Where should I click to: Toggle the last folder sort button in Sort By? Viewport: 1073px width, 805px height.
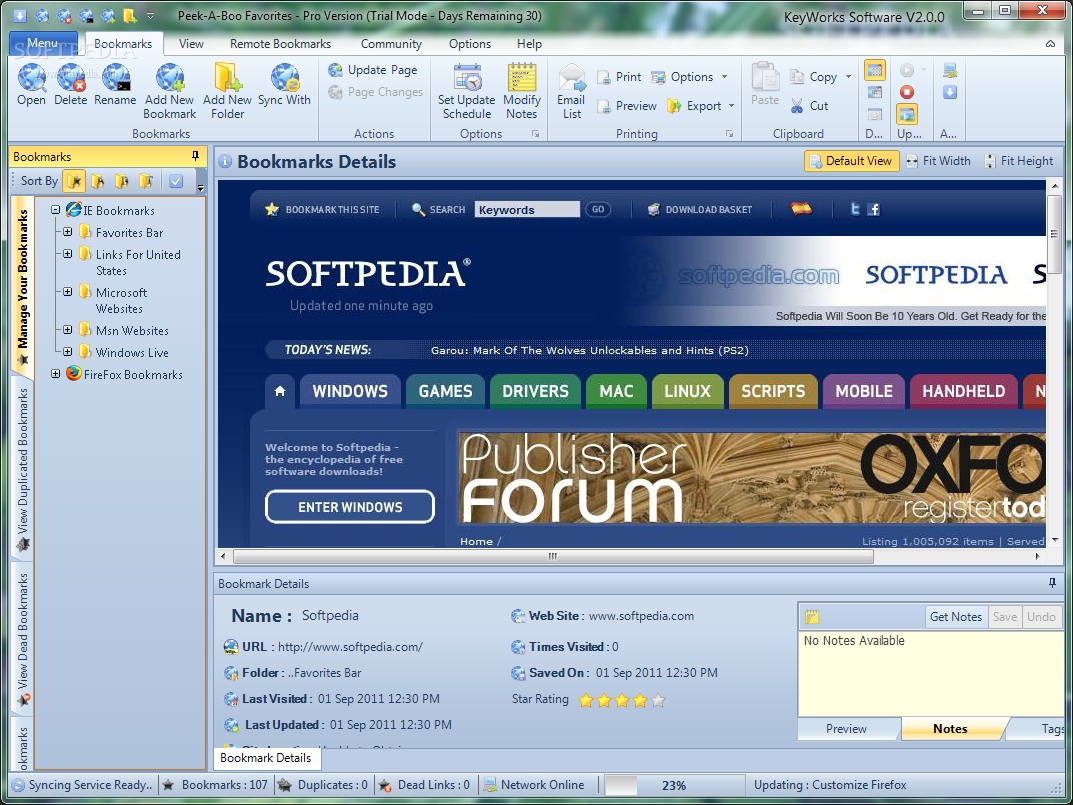tap(146, 181)
